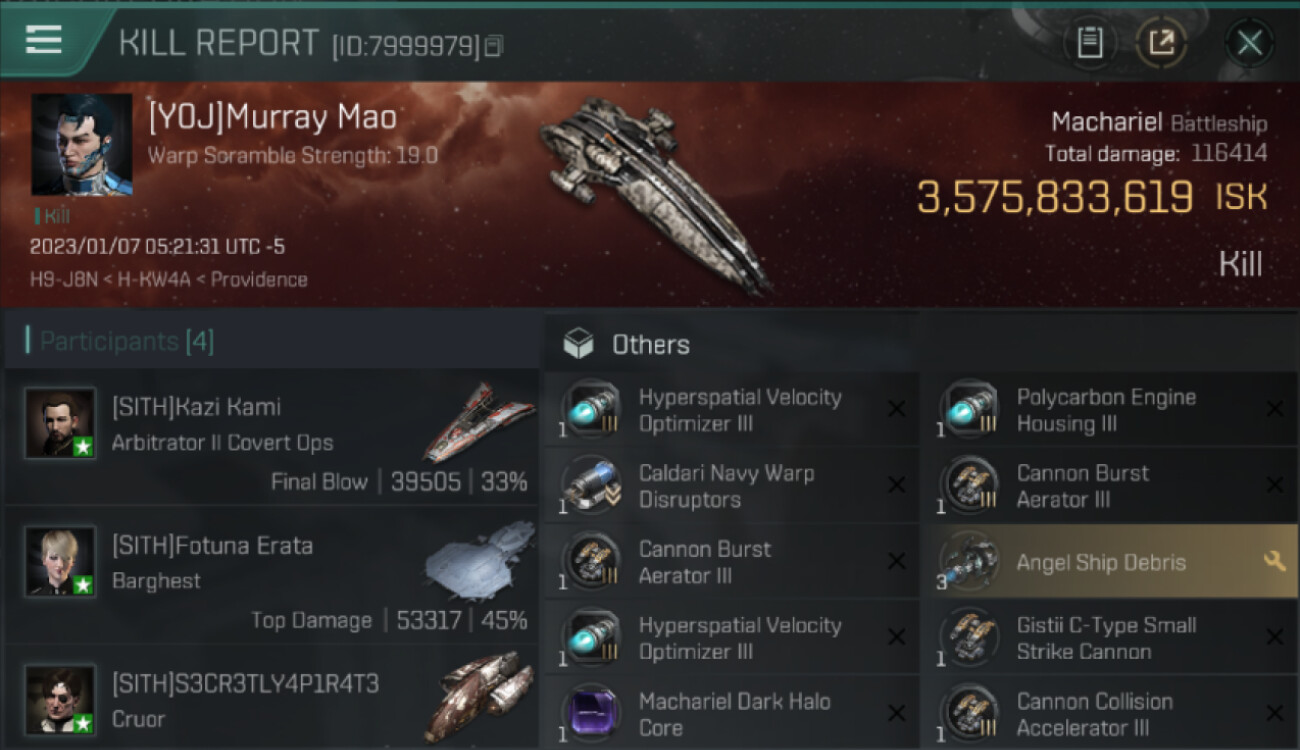
Task: Click the Others cube icon
Action: coord(578,345)
